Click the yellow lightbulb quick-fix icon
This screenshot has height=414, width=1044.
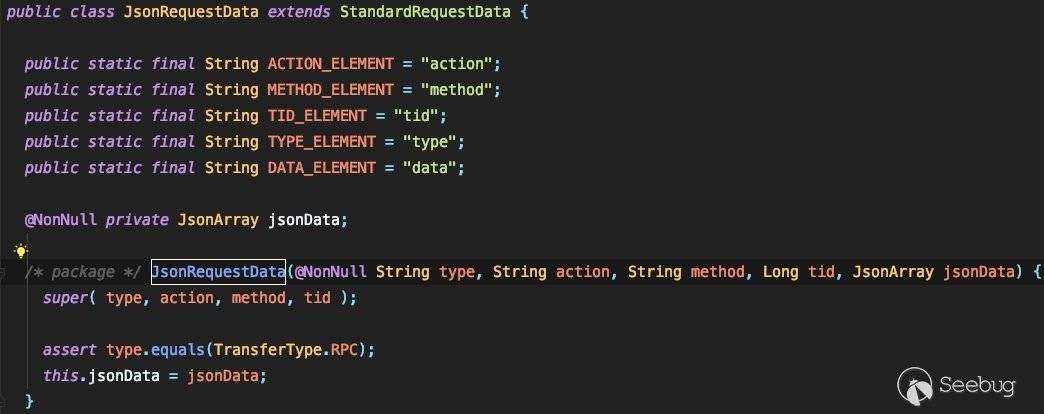[x=20, y=250]
